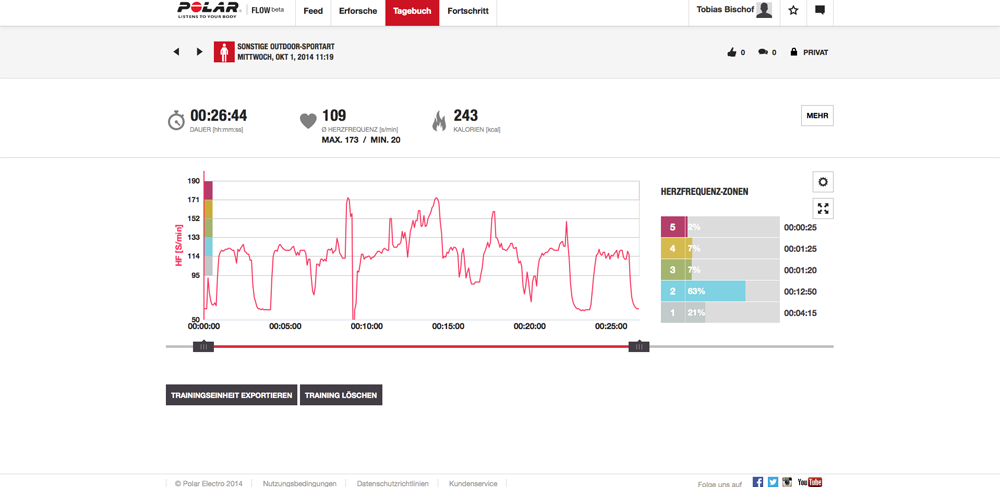
Task: Click the Training löschen button
Action: 341,395
